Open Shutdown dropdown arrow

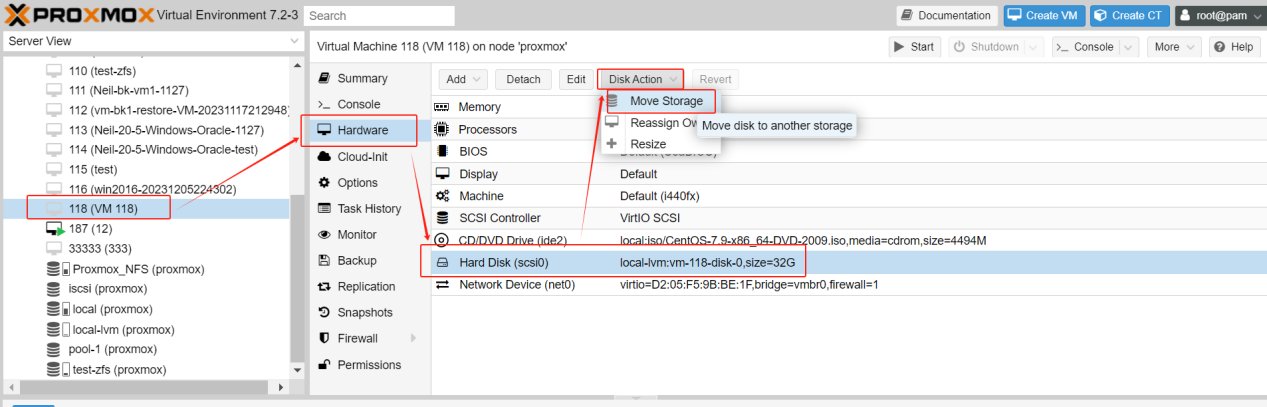(1034, 47)
